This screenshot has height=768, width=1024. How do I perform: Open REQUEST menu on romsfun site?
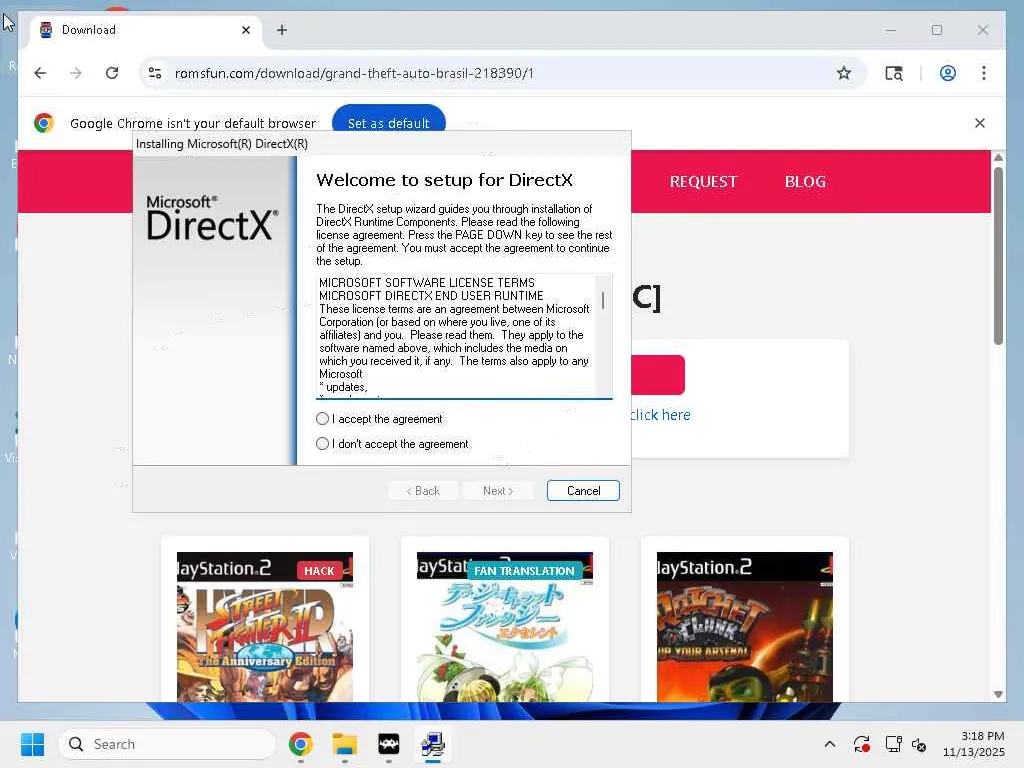[x=703, y=182]
